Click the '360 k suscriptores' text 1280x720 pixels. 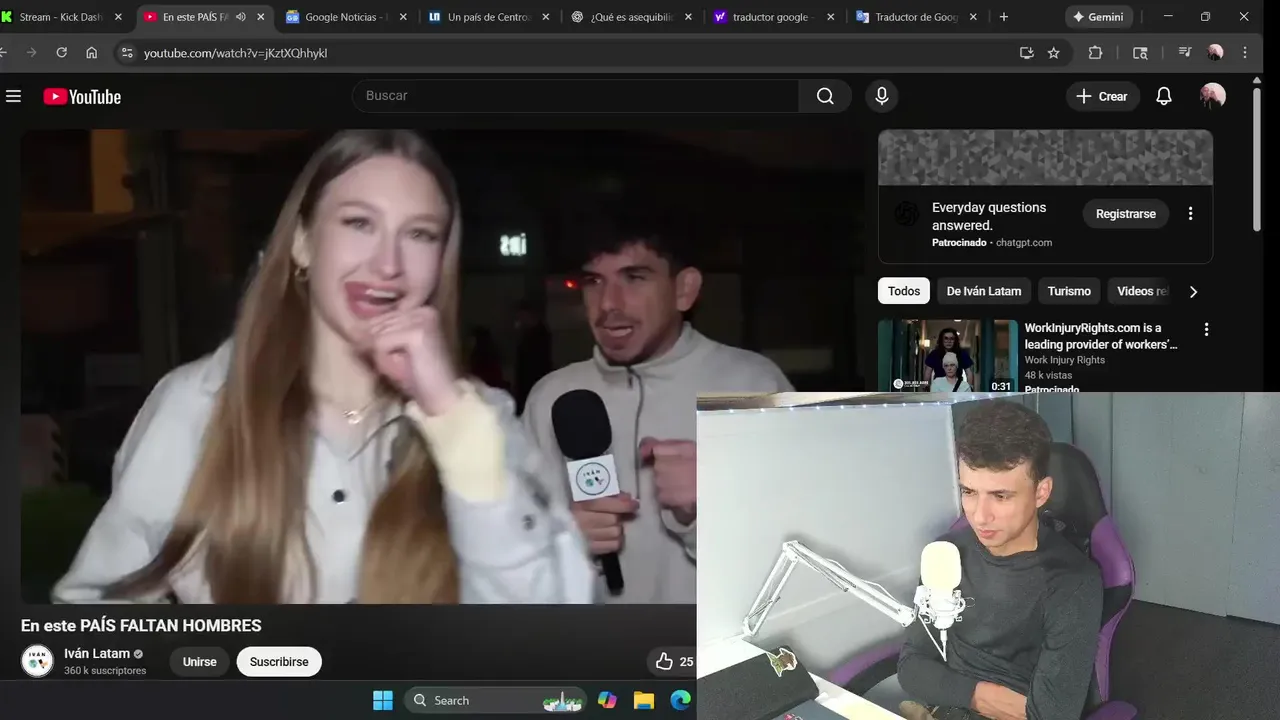click(x=105, y=671)
